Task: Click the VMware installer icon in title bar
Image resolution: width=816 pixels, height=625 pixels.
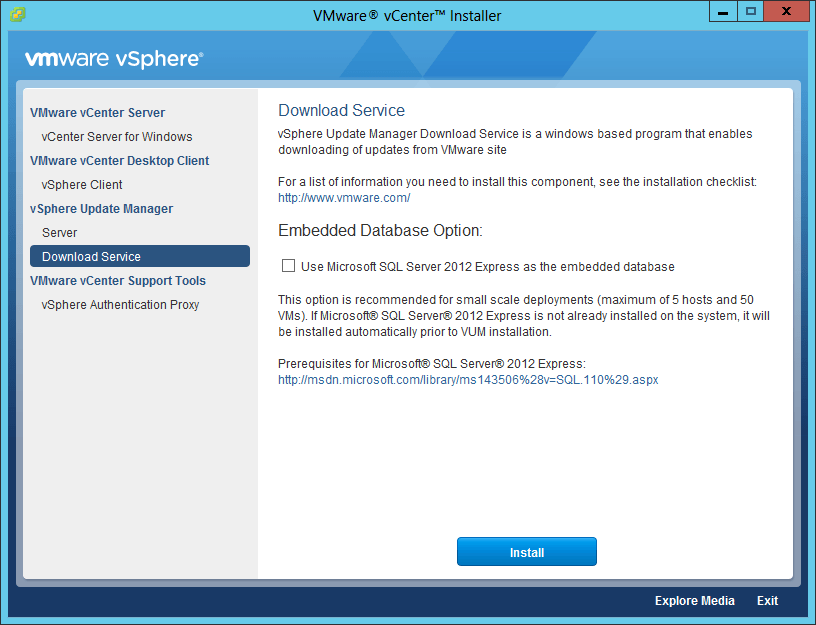Action: (x=18, y=15)
